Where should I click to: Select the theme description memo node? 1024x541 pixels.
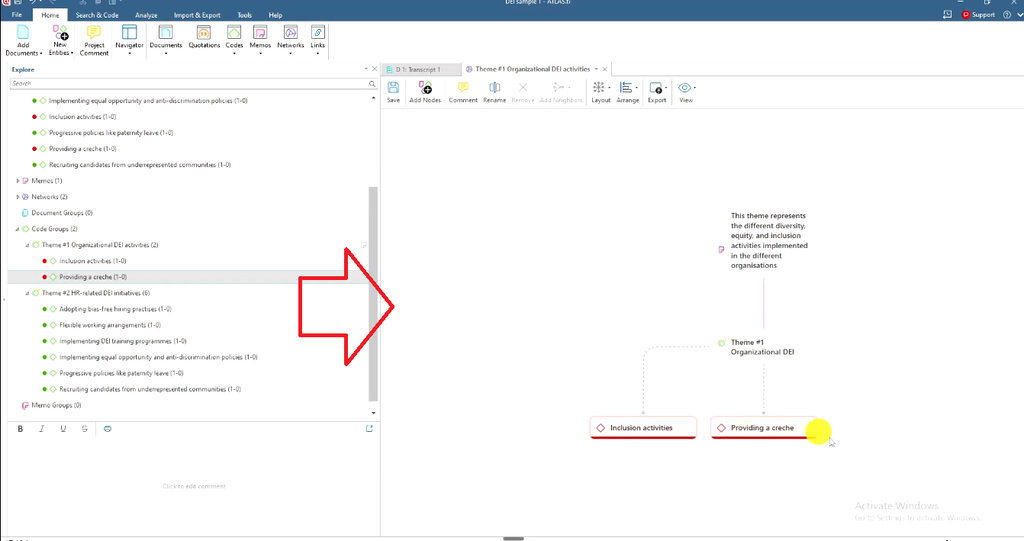tap(764, 240)
